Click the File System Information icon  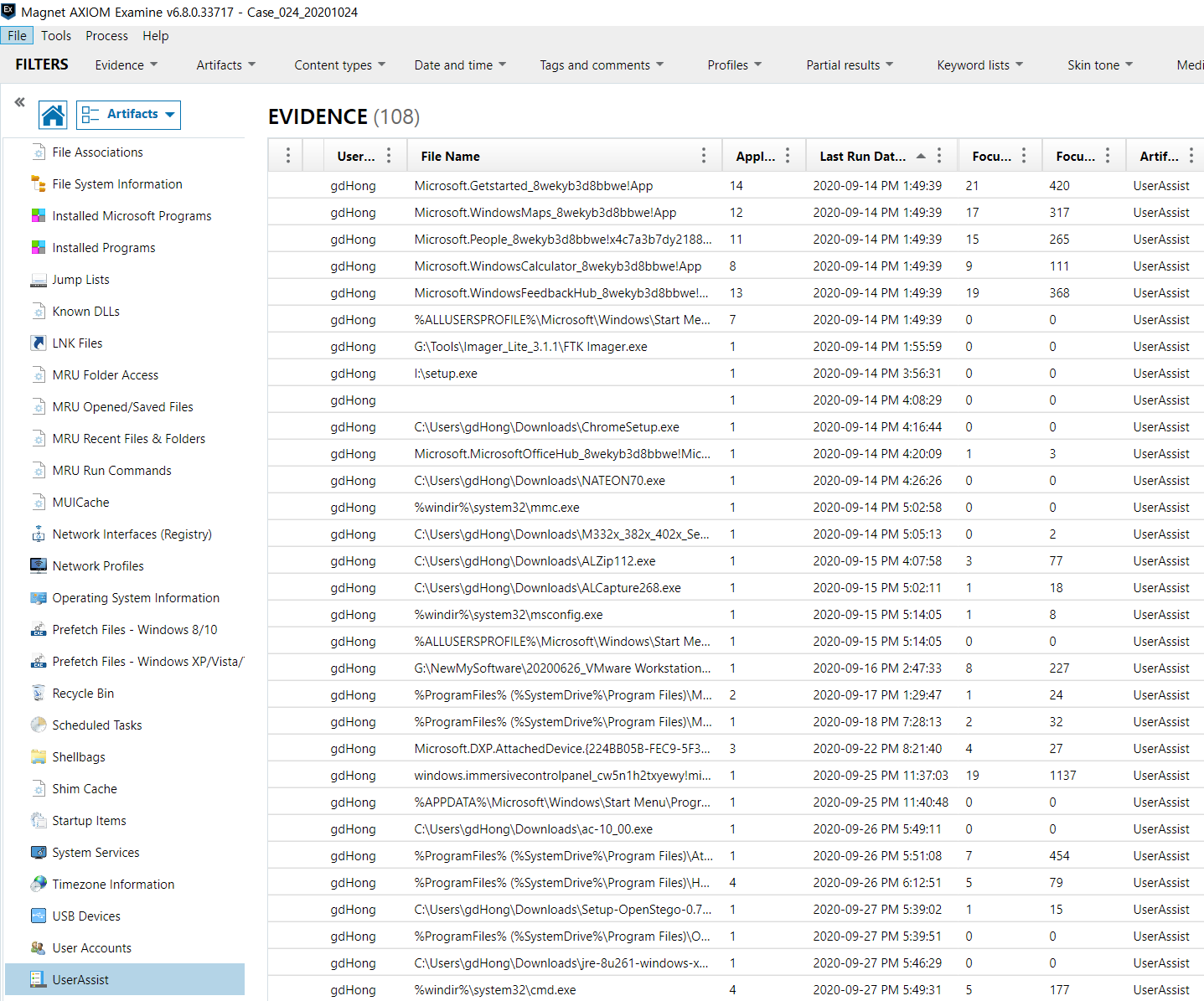[x=39, y=184]
